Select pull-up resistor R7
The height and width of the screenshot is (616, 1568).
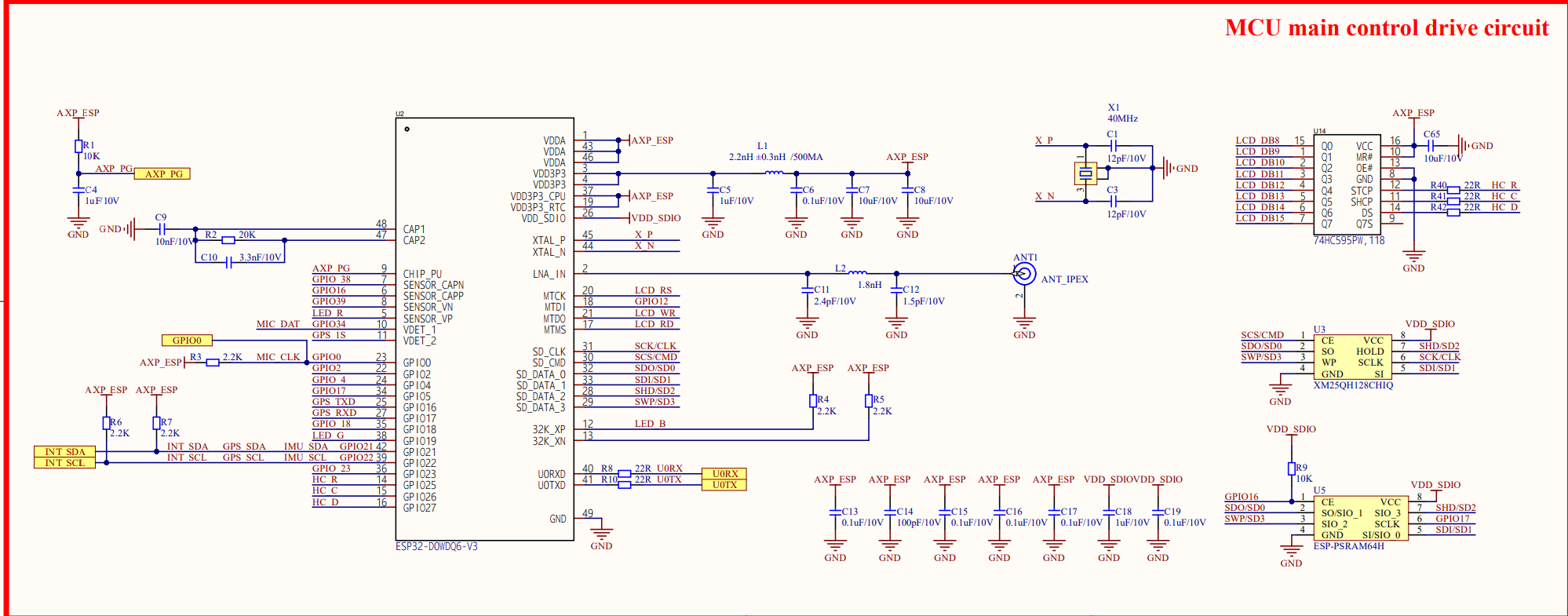[157, 423]
